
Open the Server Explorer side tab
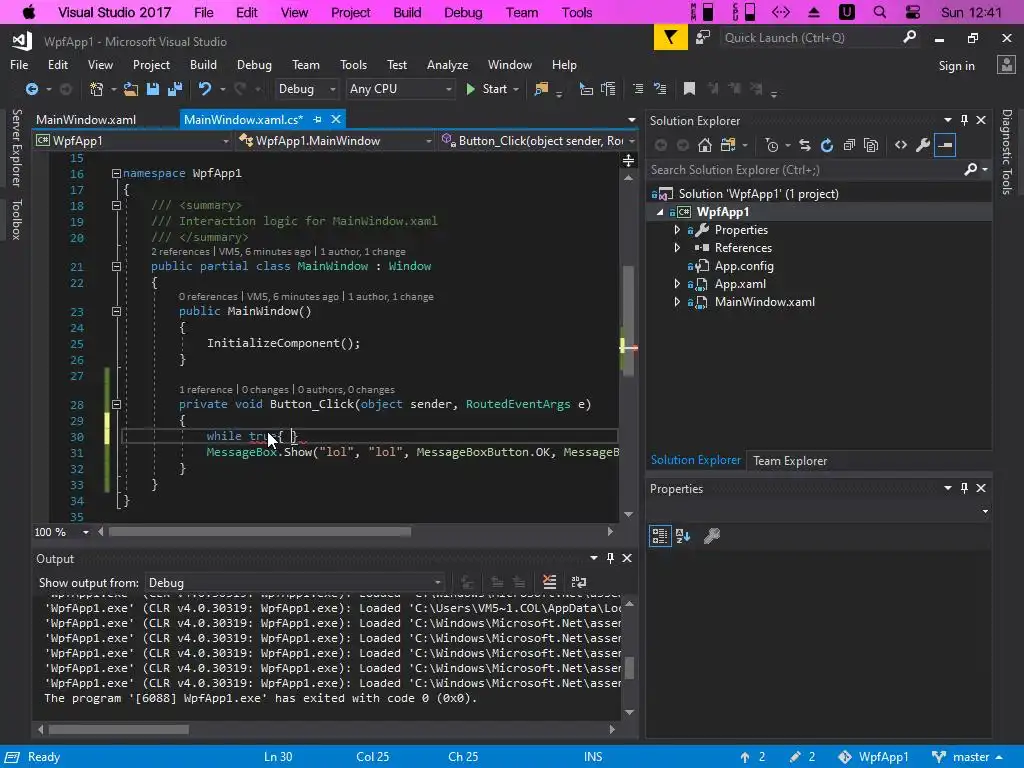pyautogui.click(x=16, y=148)
